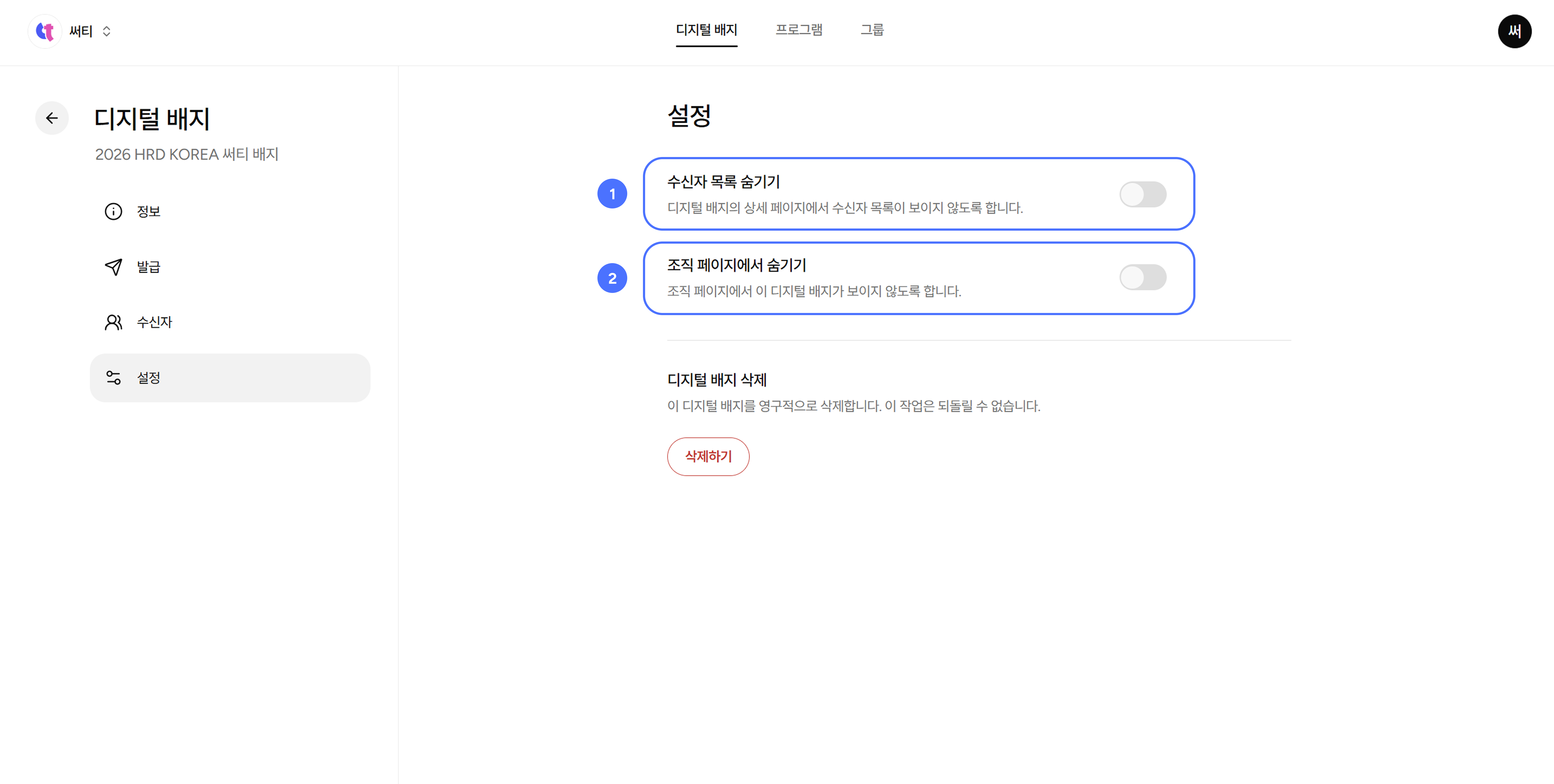Screen dimensions: 1554x784
Task: Open the 발급 sidebar menu item
Action: pos(148,267)
